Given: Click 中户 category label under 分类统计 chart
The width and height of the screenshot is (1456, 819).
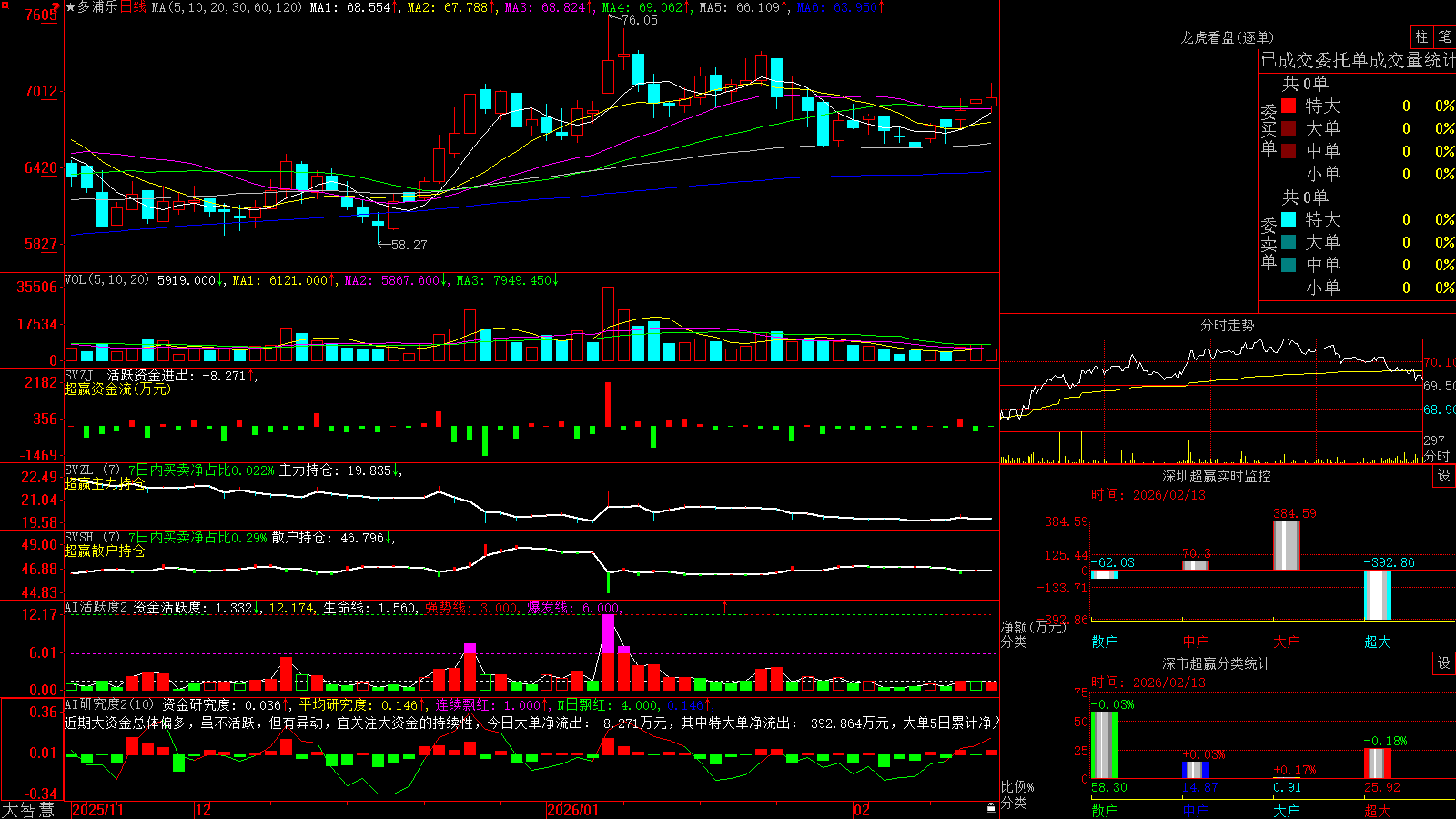Looking at the screenshot, I should (x=1196, y=811).
